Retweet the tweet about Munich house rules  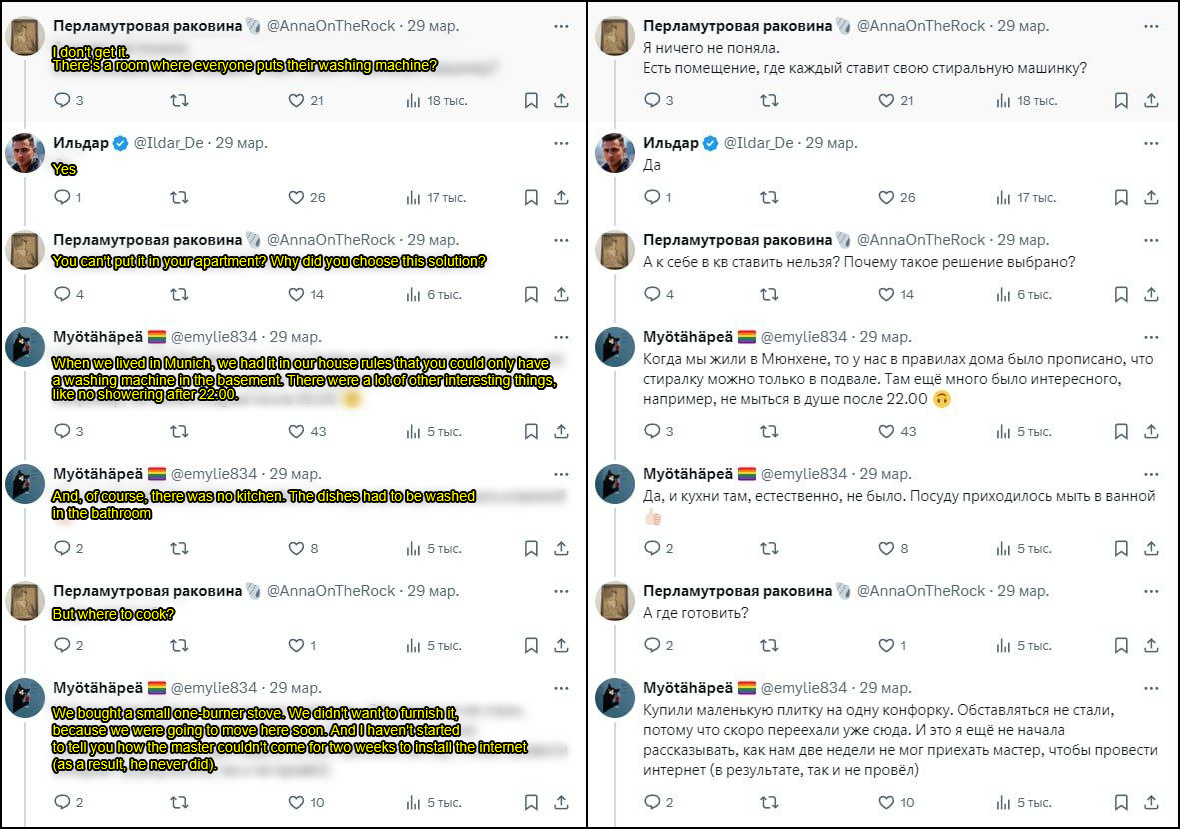point(179,432)
